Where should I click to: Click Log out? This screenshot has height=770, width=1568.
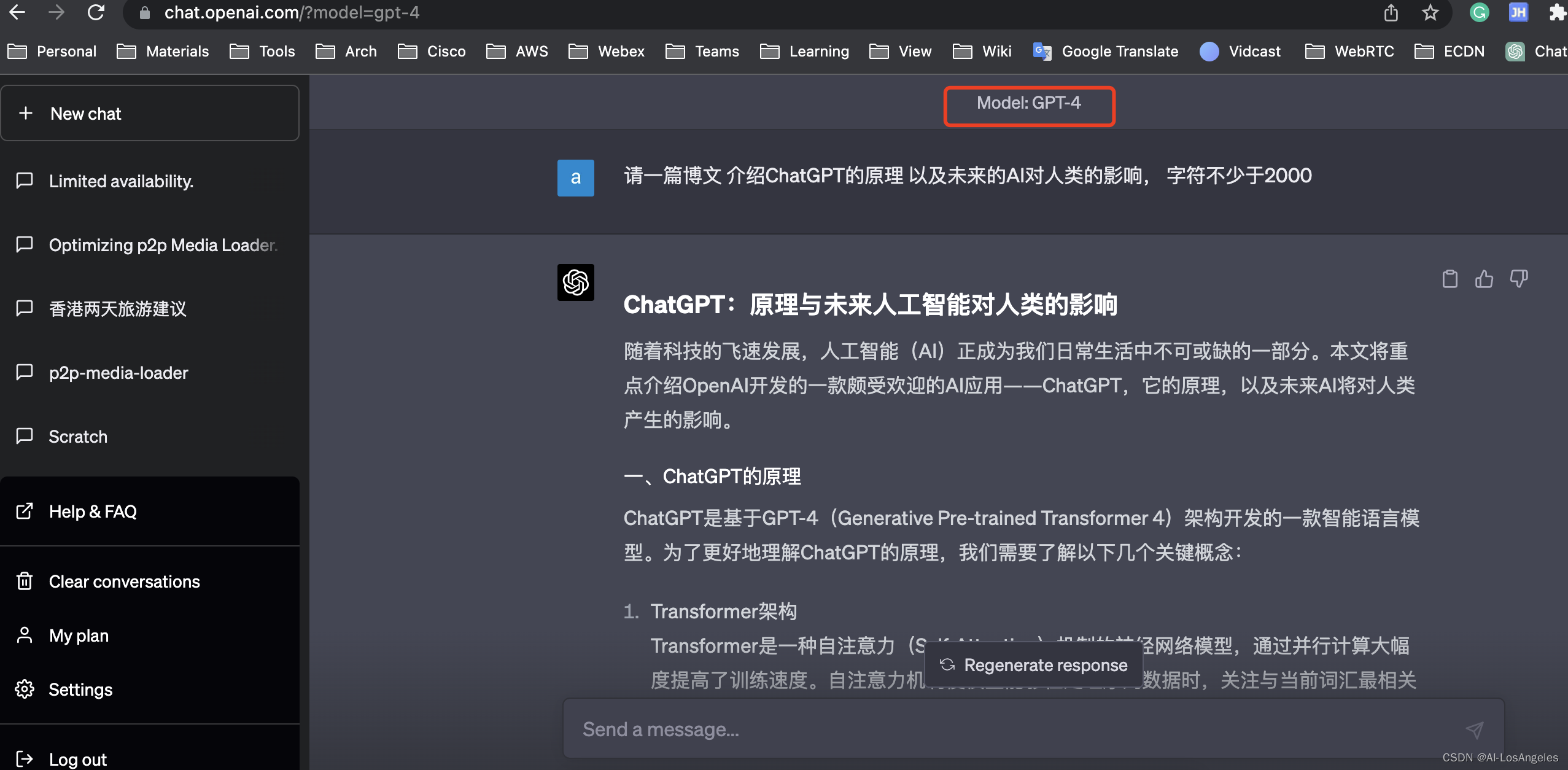pyautogui.click(x=150, y=759)
